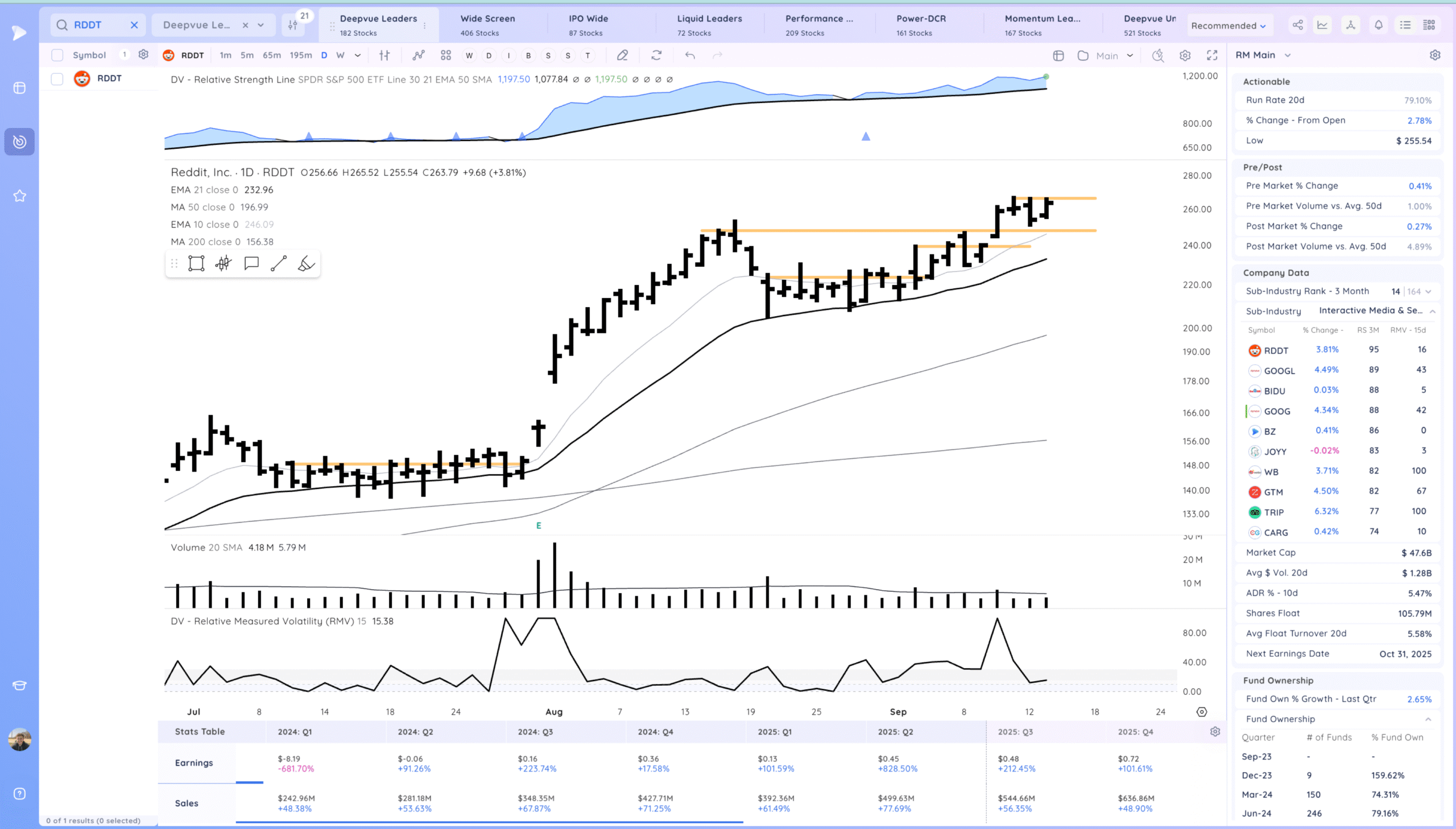Open the Recommended dropdown

tap(1228, 26)
